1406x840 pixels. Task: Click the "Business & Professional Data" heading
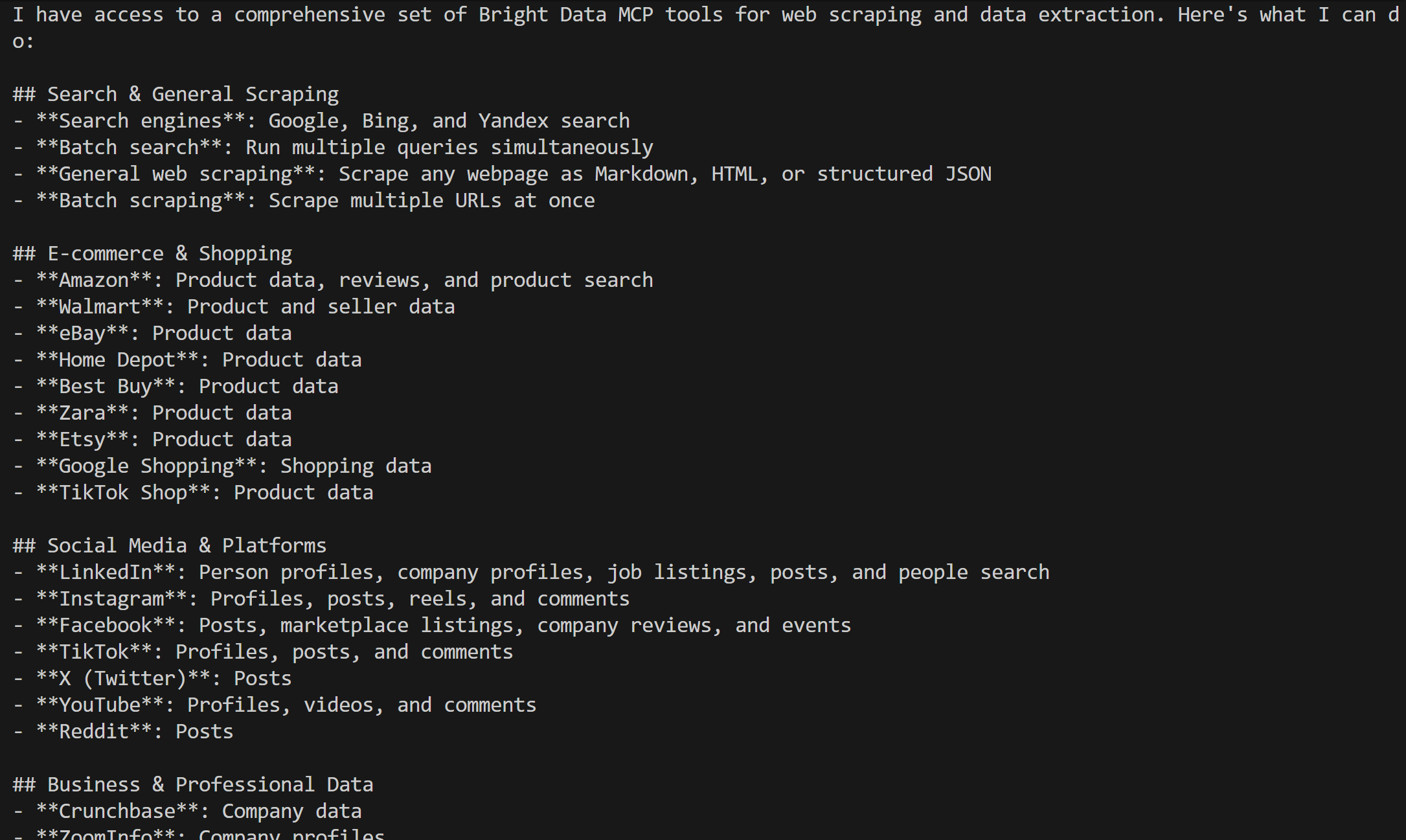[210, 785]
